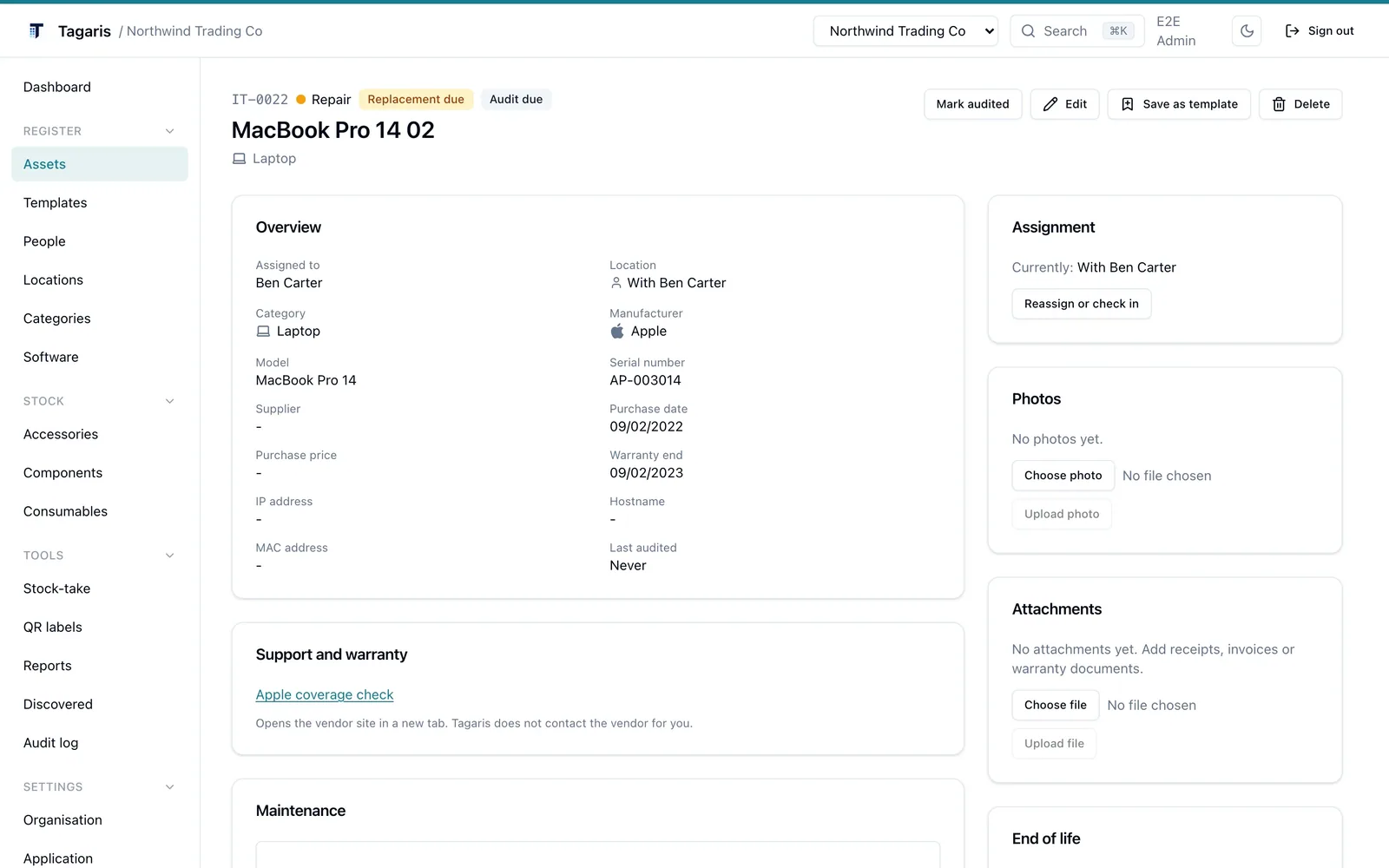1389x868 pixels.
Task: View the Audit log
Action: coord(100,743)
